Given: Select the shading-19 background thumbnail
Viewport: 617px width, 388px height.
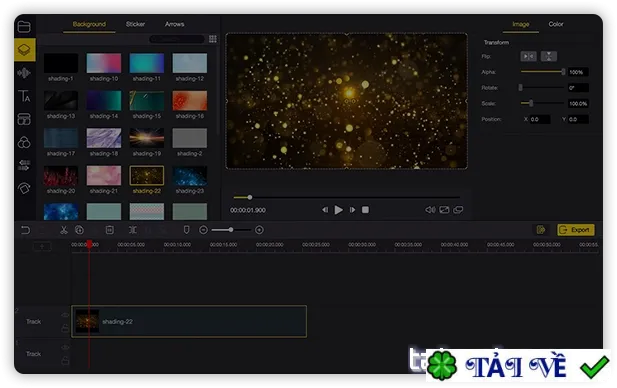Looking at the screenshot, I should coord(147,138).
